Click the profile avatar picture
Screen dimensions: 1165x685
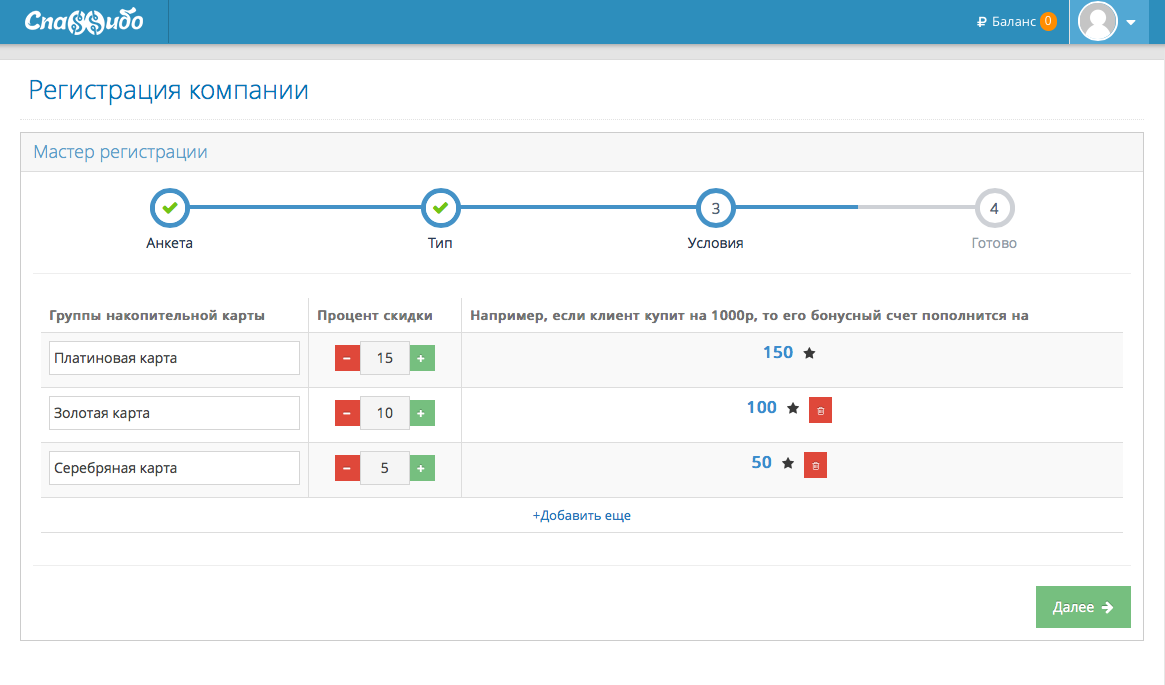click(1097, 22)
